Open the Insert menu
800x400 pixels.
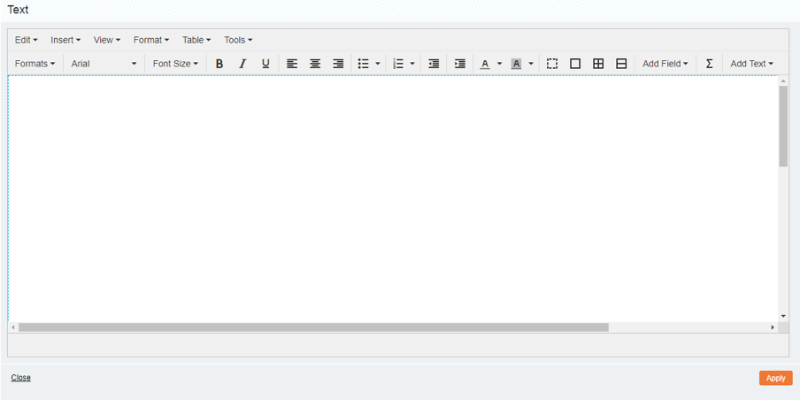65,40
